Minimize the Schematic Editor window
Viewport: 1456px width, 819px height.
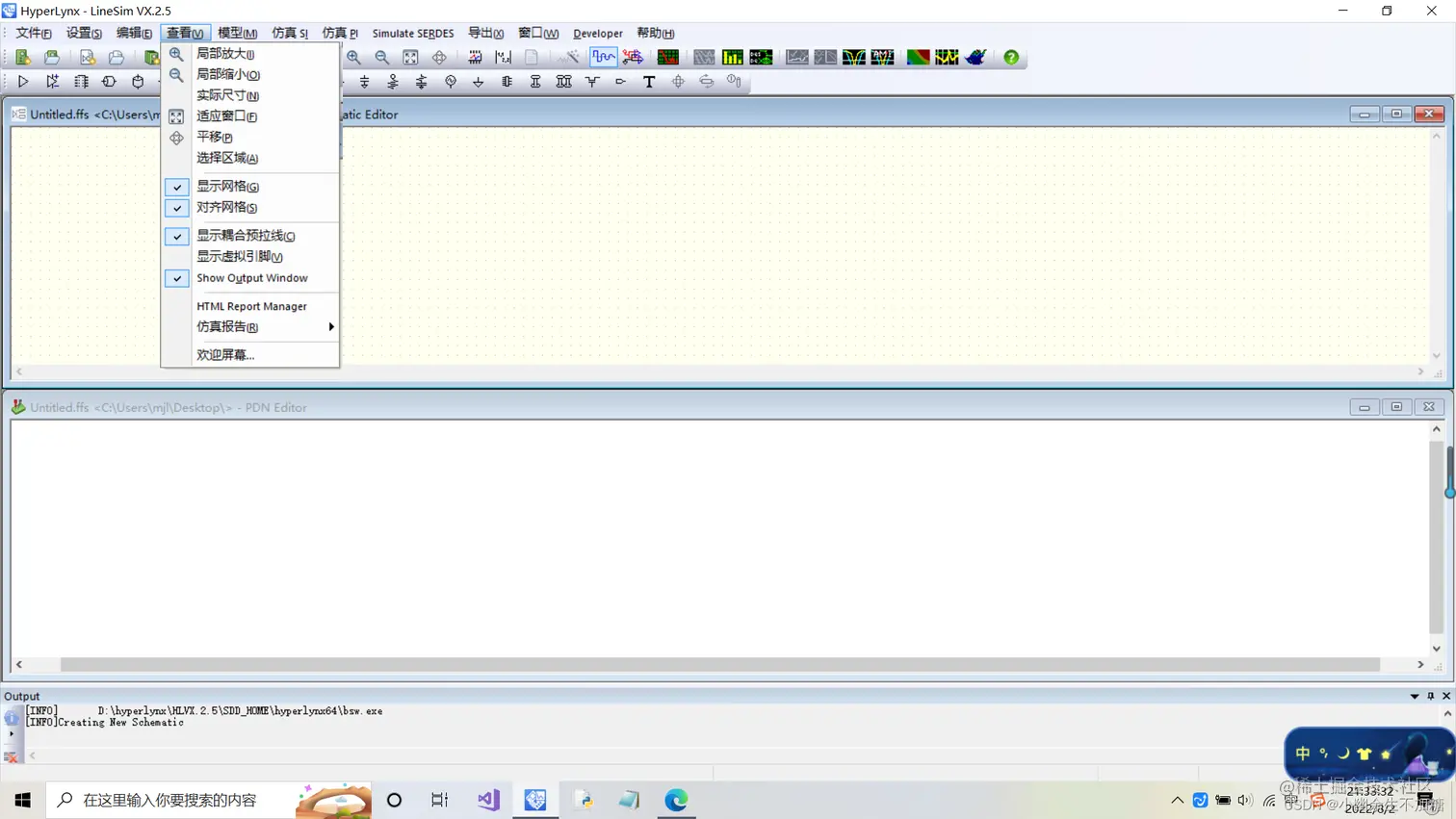click(1364, 114)
